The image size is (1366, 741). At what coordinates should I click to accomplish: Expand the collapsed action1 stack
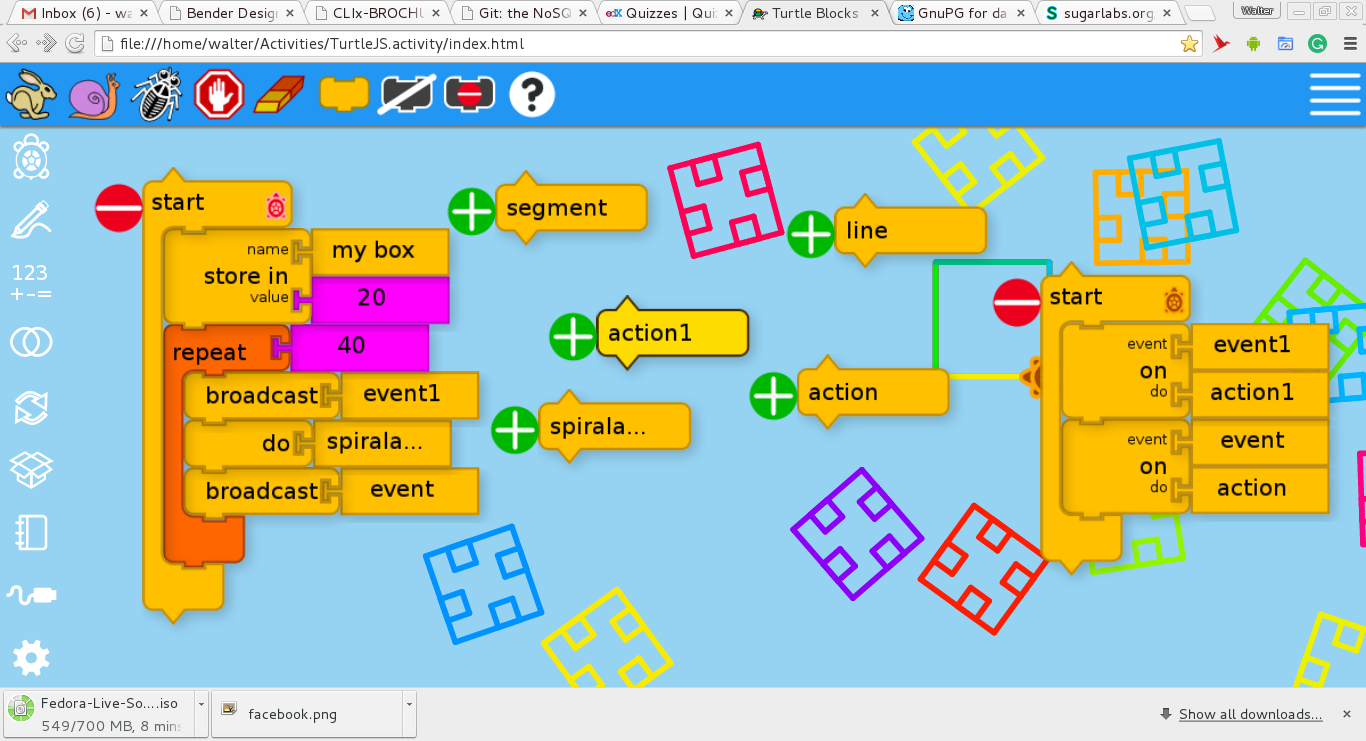[x=574, y=336]
